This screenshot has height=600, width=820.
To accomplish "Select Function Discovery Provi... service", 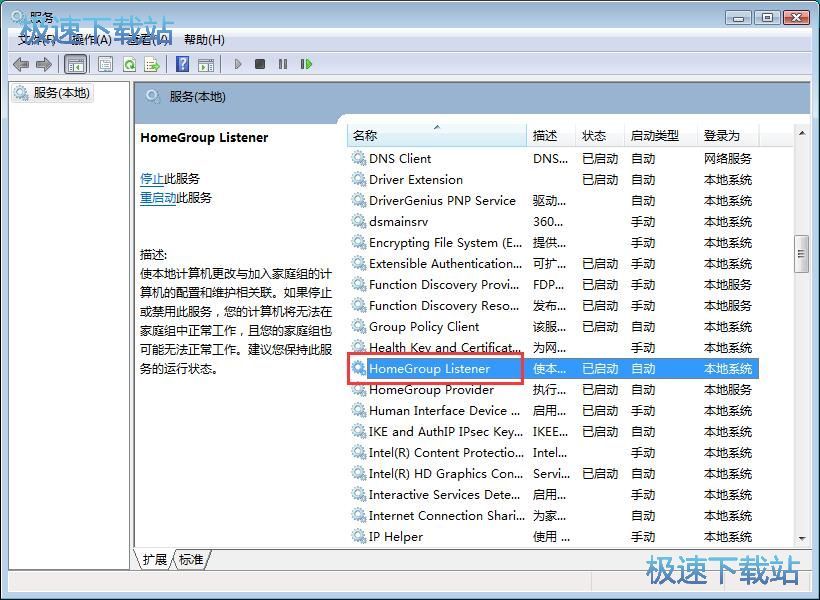I will (553, 285).
